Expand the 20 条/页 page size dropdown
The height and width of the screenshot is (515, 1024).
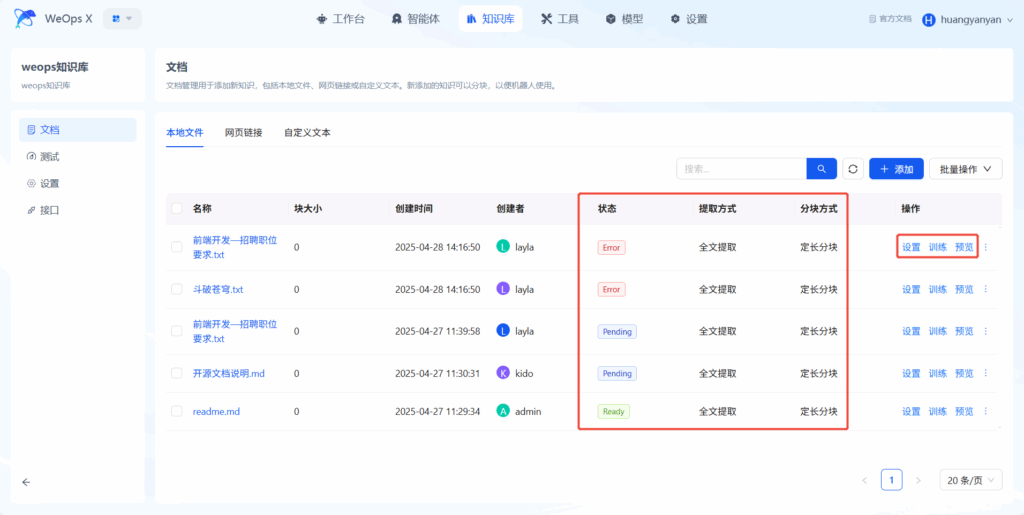pyautogui.click(x=970, y=480)
